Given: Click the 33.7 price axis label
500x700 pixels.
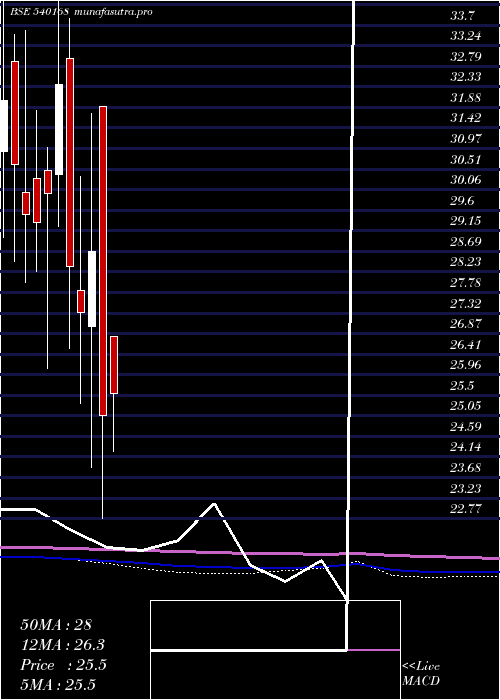Looking at the screenshot, I should coord(462,17).
